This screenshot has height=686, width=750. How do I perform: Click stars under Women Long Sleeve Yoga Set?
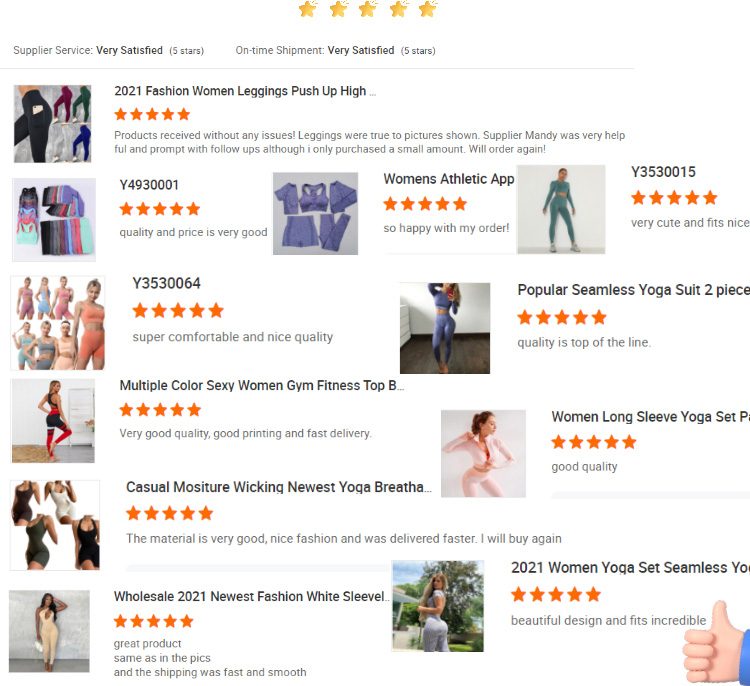pos(593,442)
